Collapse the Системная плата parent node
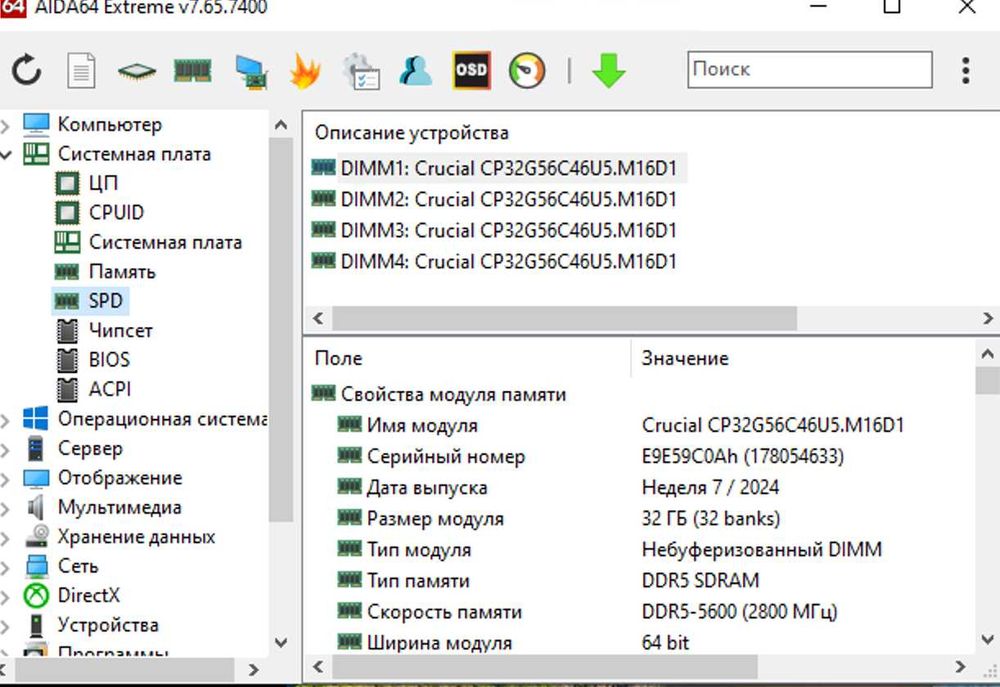The height and width of the screenshot is (687, 1000). click(x=5, y=154)
